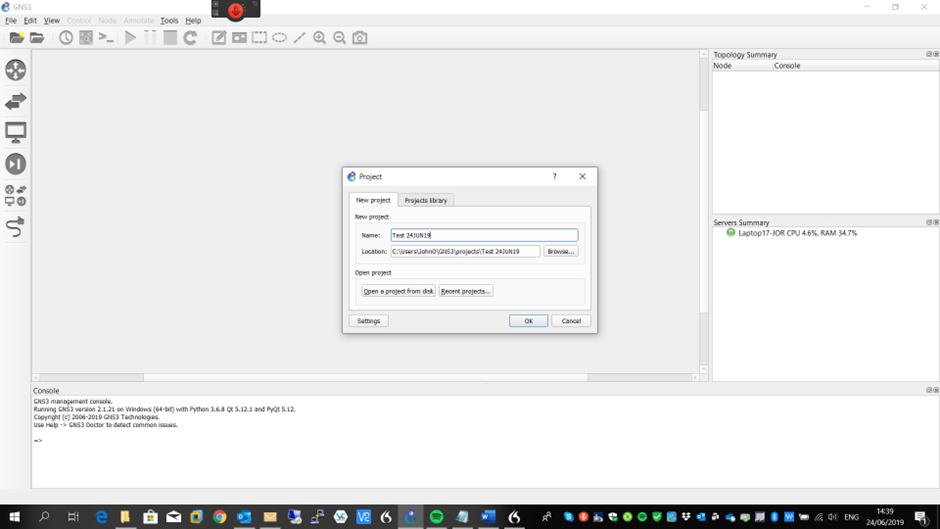Open the Recent projects... list
940x529 pixels.
click(x=466, y=291)
